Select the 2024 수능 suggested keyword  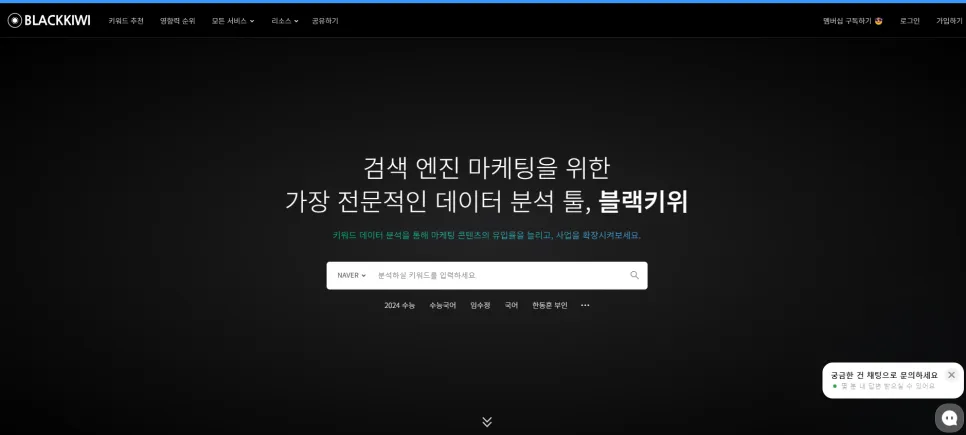coord(399,305)
